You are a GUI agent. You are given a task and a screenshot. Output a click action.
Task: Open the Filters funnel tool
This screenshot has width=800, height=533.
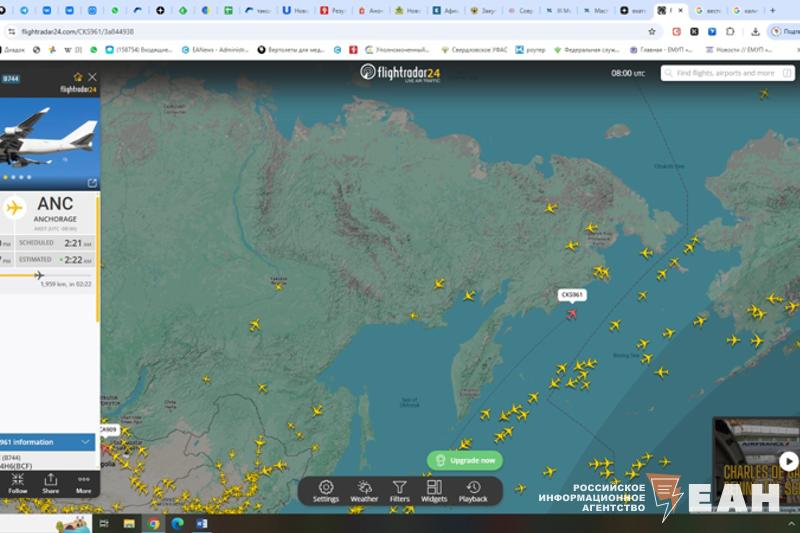(x=399, y=490)
